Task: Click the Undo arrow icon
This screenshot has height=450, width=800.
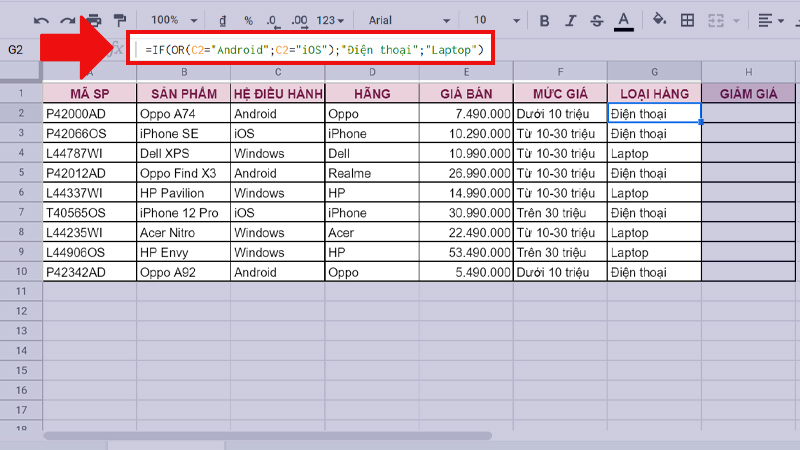Action: [41, 20]
